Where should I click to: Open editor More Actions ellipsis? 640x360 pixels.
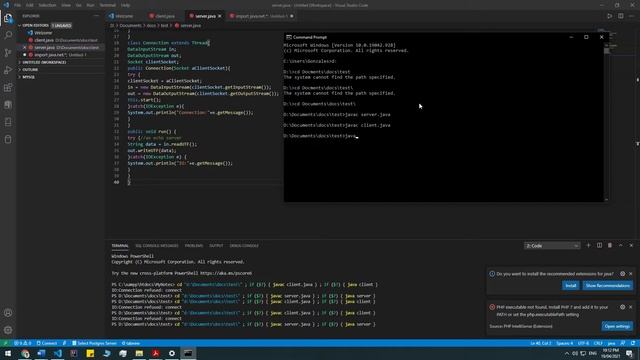click(x=631, y=16)
